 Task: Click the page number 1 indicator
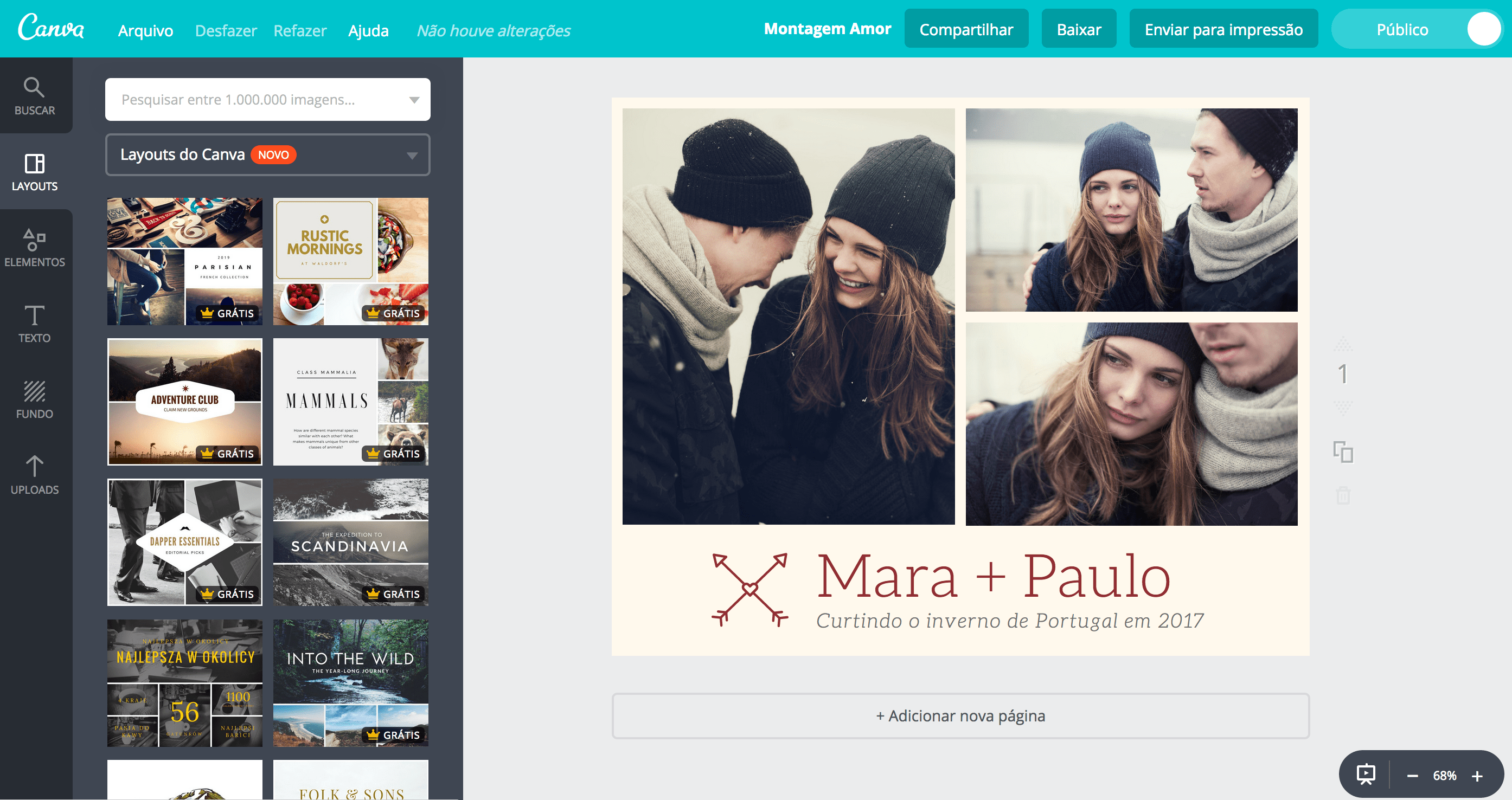tap(1343, 374)
